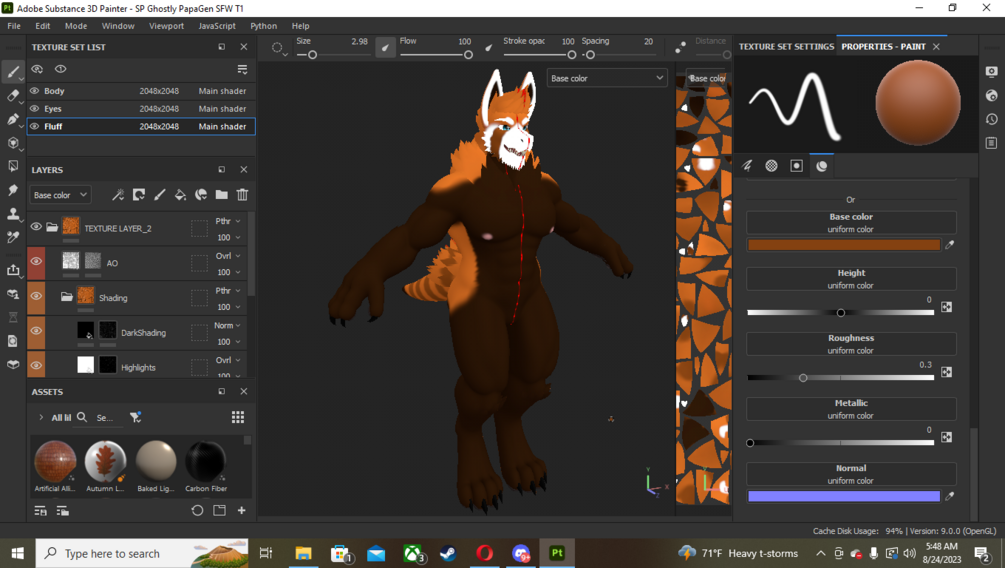Open the Texture Set List settings menu
This screenshot has height=568, width=1005.
[242, 69]
